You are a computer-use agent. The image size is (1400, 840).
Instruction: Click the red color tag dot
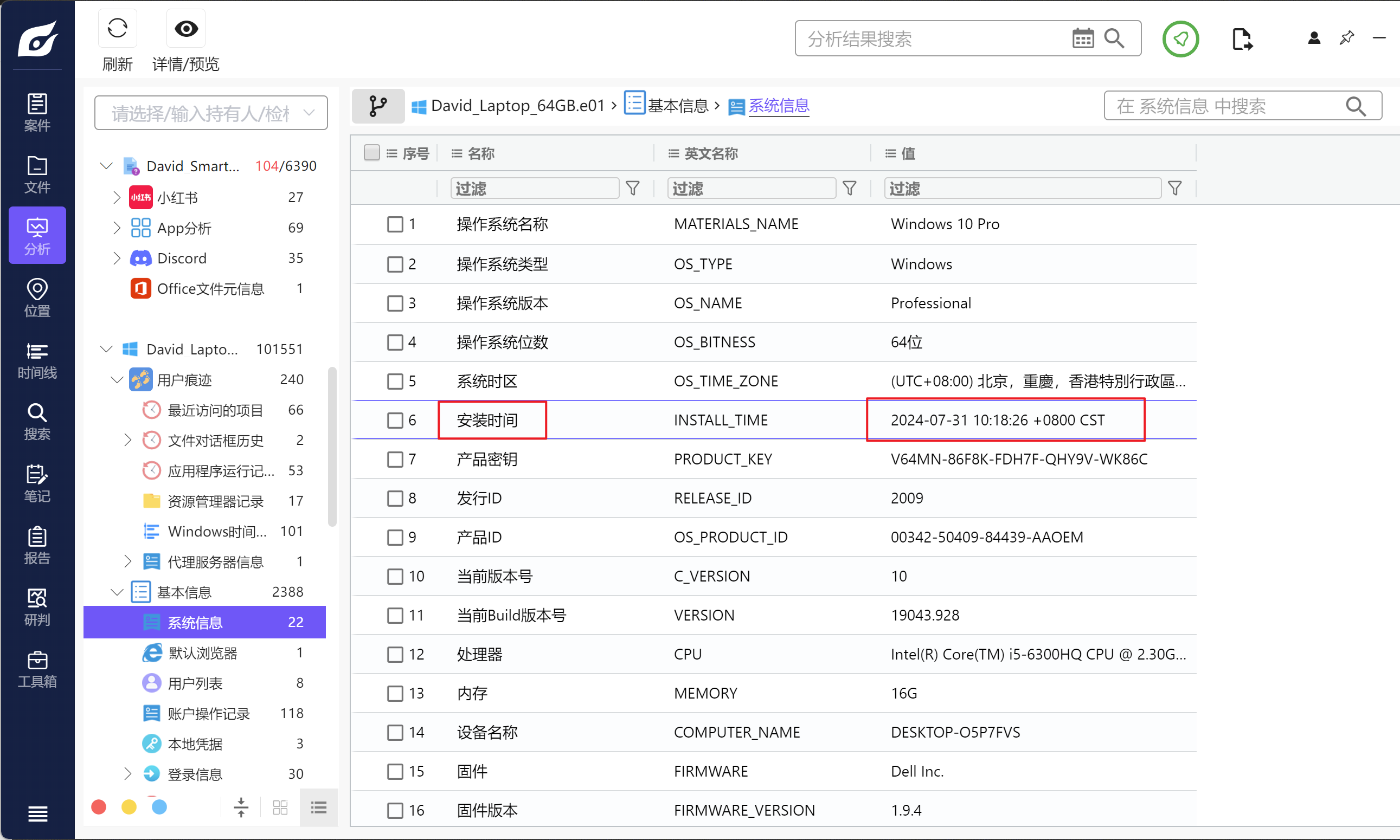(x=99, y=806)
